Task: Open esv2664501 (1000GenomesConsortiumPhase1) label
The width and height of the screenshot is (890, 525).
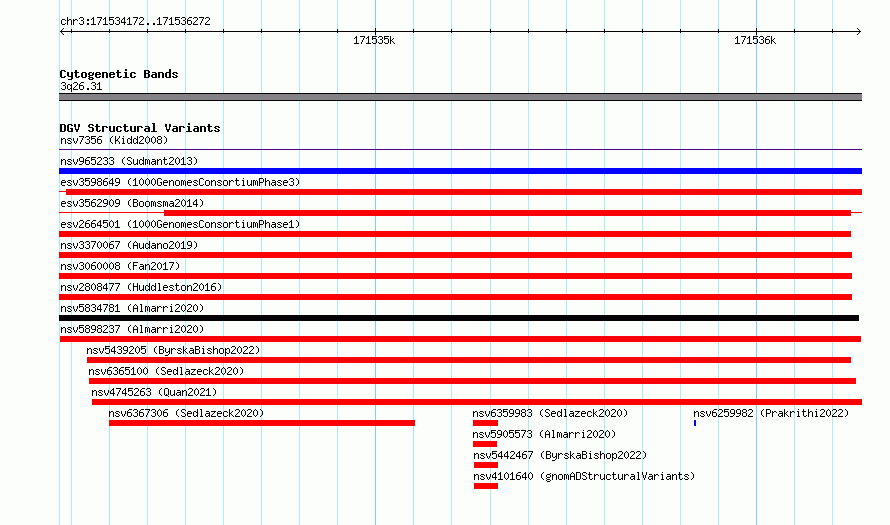Action: 180,224
